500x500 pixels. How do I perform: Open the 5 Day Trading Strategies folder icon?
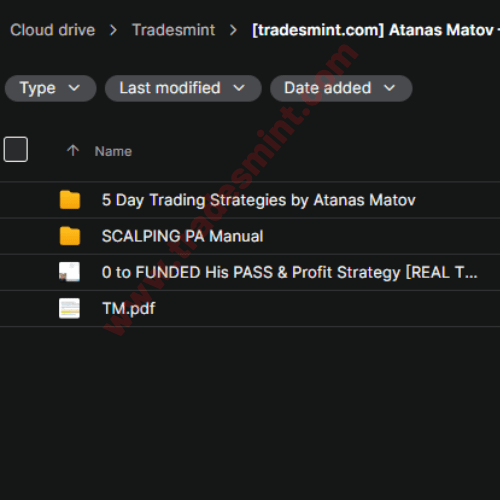70,200
